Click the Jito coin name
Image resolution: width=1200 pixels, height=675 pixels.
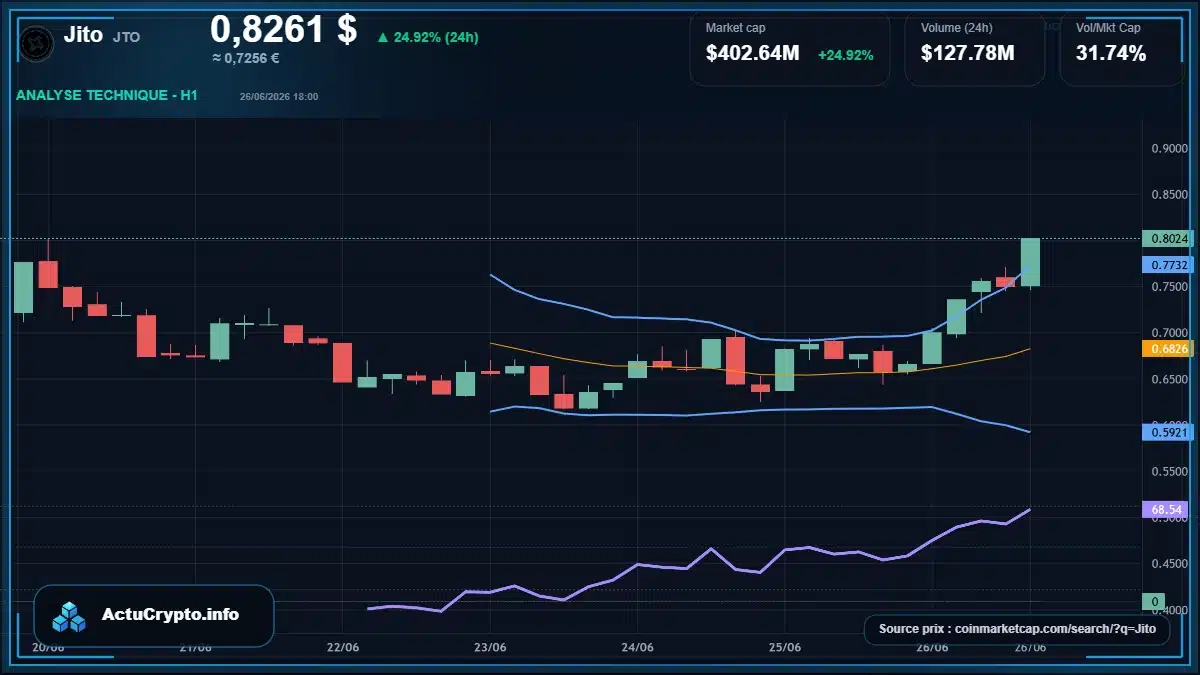coord(83,35)
